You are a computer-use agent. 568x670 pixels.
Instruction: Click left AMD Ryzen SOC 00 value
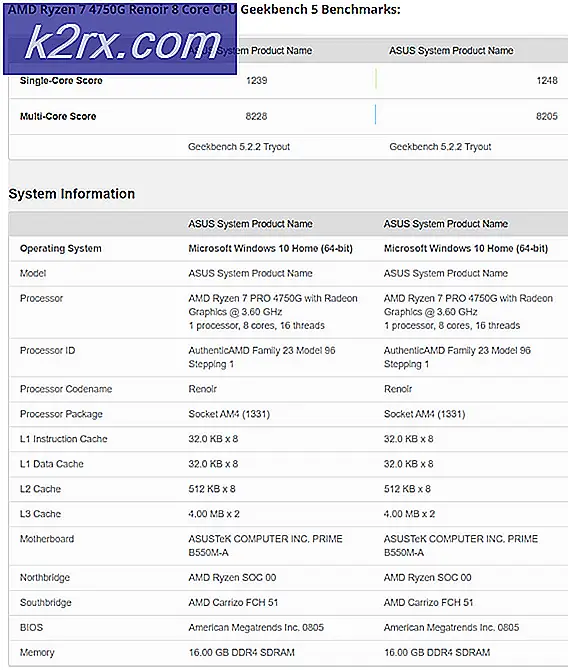point(232,578)
